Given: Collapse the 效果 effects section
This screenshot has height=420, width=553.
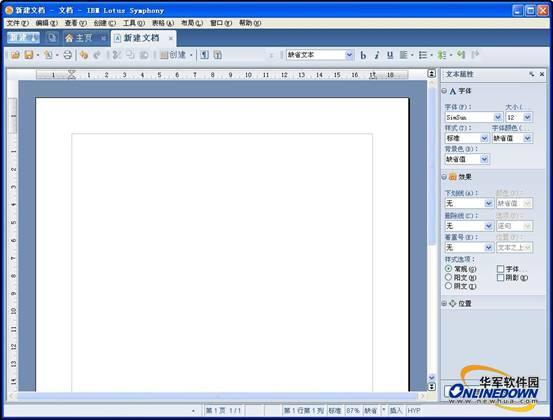Looking at the screenshot, I should [x=444, y=177].
